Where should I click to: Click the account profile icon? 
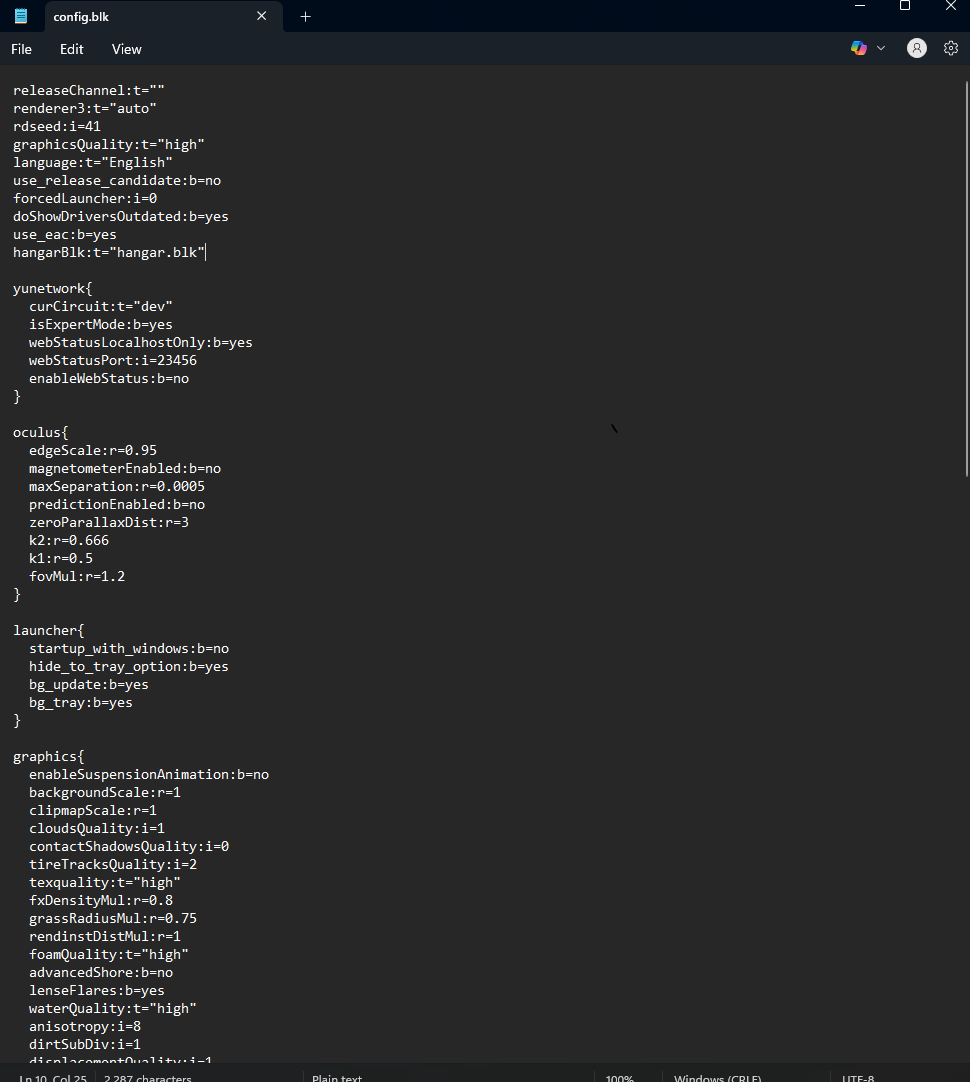coord(916,48)
